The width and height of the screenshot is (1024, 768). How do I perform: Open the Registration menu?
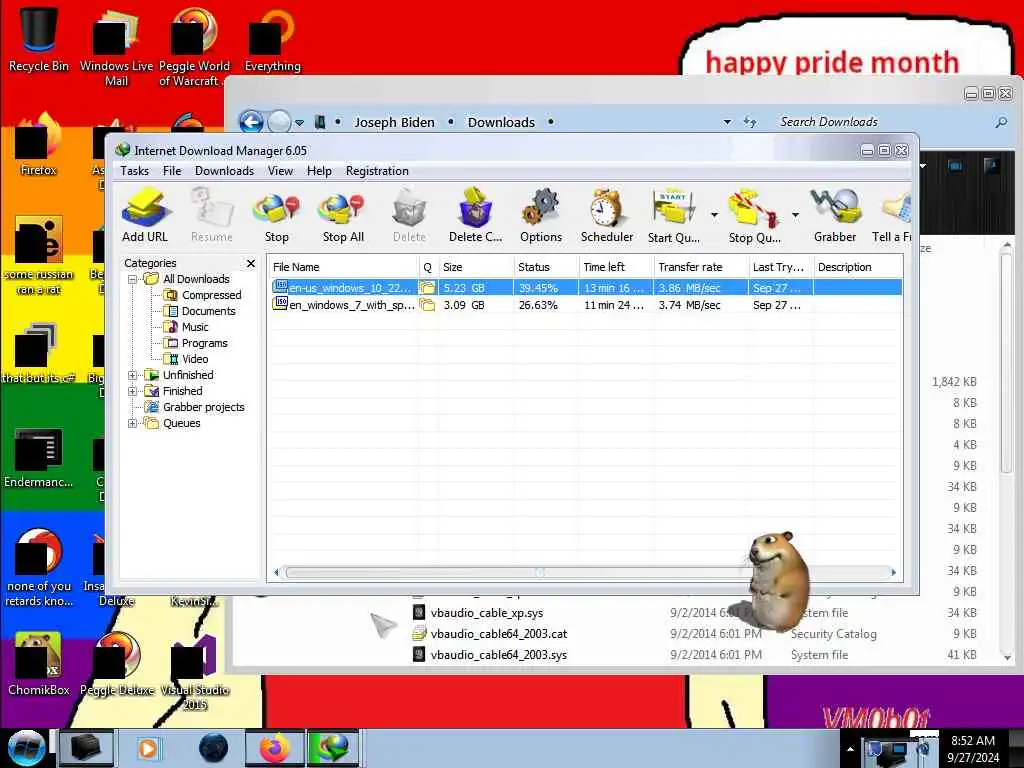coord(377,171)
